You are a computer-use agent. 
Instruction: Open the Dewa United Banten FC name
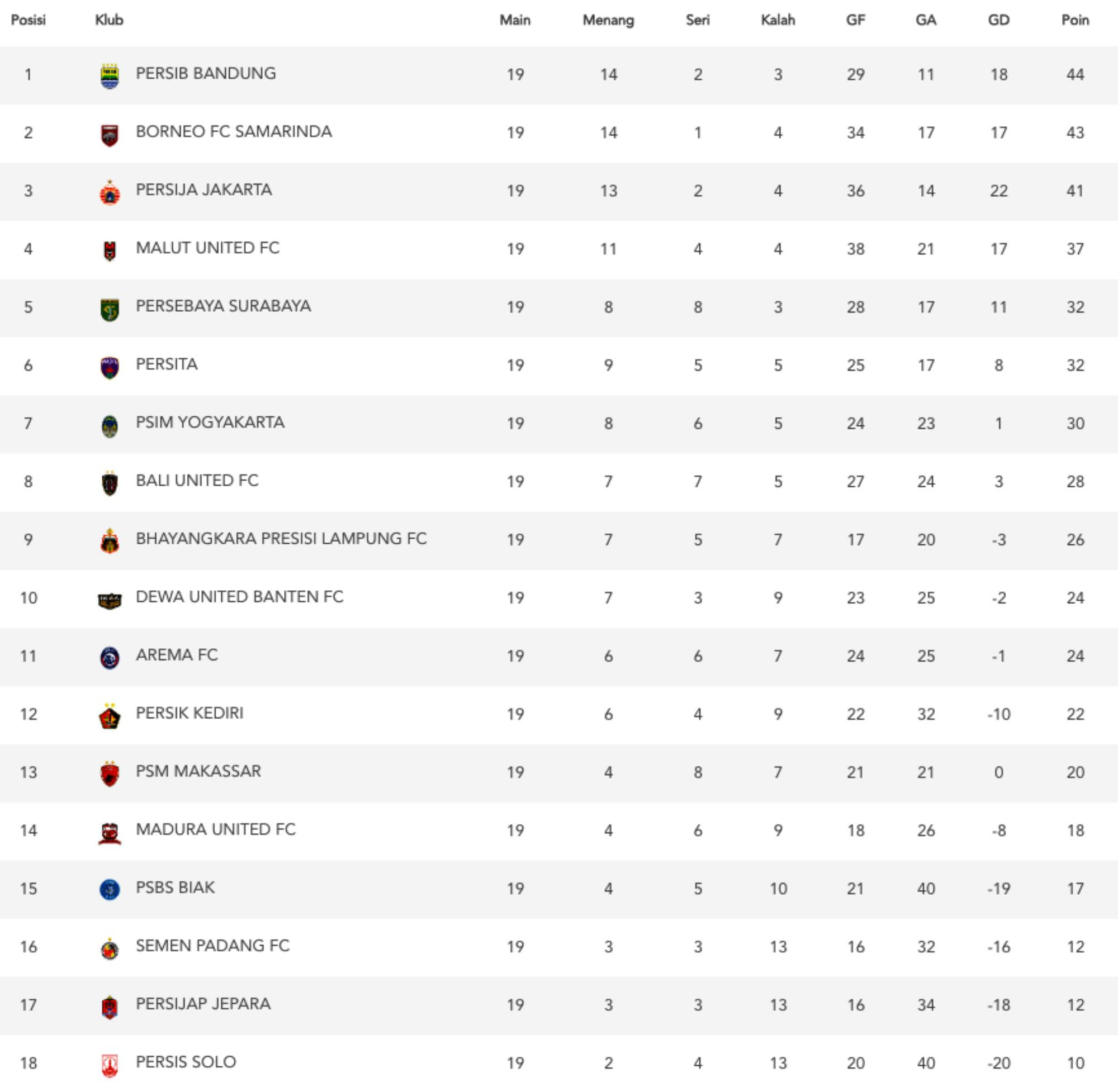point(239,597)
